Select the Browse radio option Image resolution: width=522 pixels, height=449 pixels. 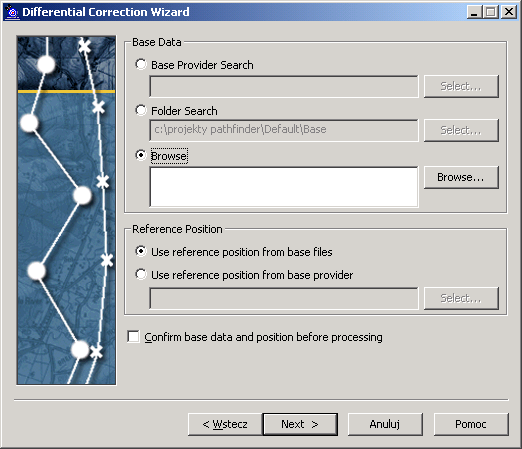tap(141, 155)
